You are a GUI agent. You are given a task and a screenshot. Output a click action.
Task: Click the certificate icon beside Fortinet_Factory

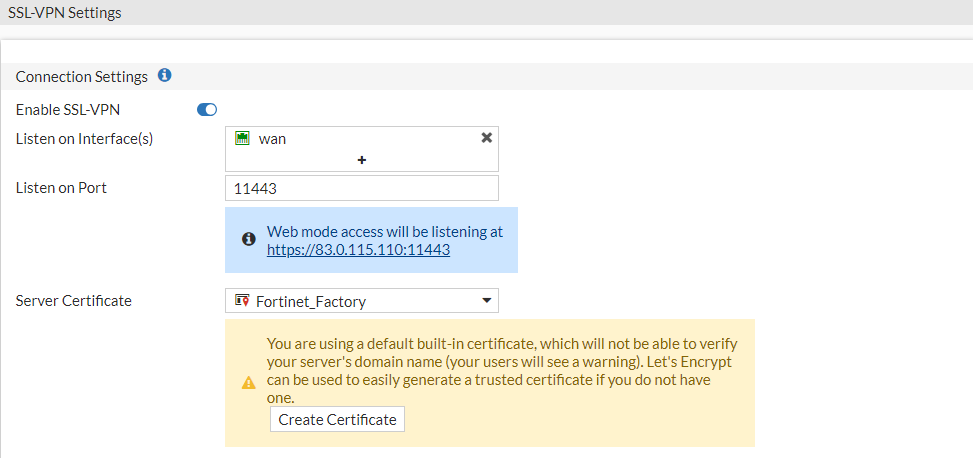tap(241, 300)
